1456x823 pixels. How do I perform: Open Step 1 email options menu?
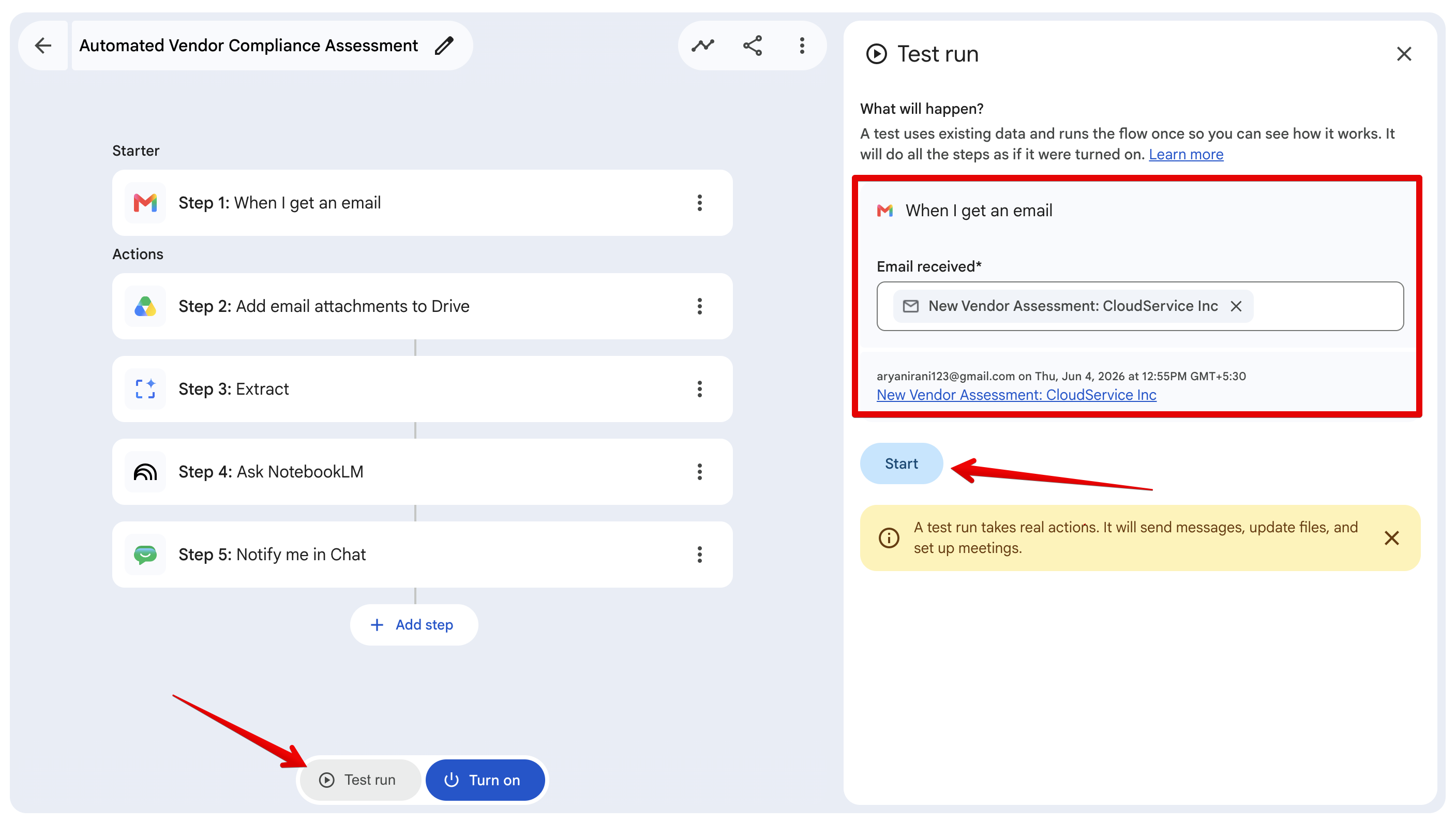(700, 203)
